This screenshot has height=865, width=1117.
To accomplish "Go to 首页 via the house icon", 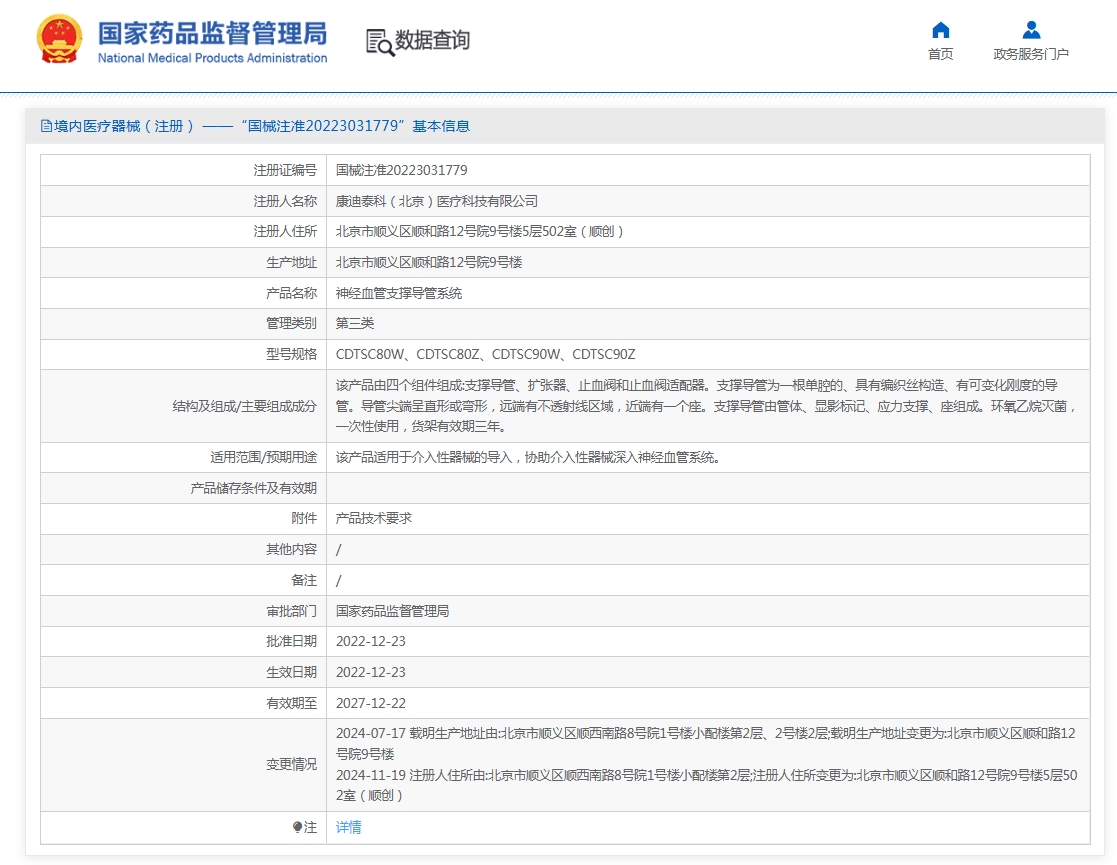I will point(940,30).
